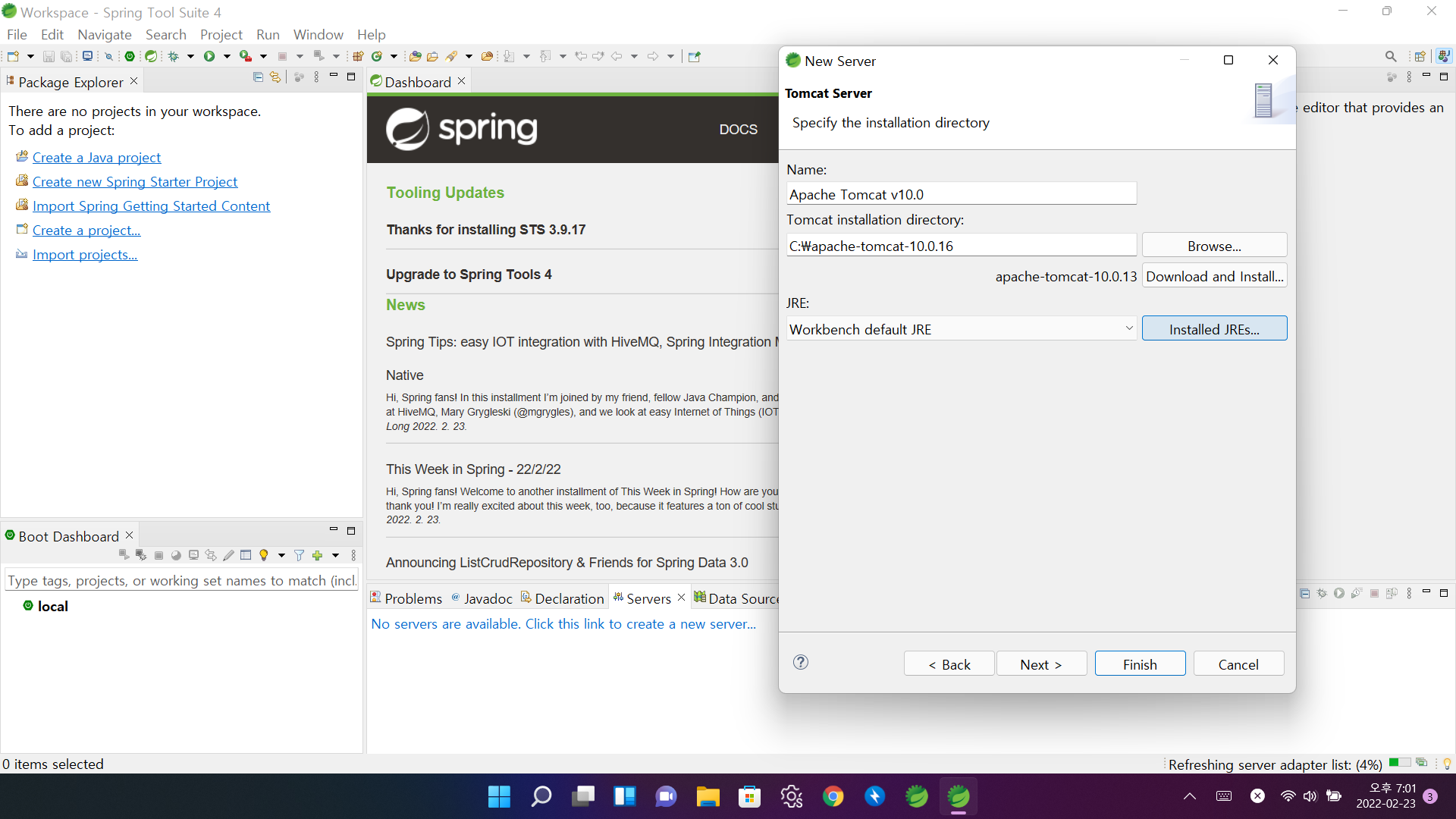Screen dimensions: 1456x819
Task: Switch to the Problems tab
Action: (x=406, y=598)
